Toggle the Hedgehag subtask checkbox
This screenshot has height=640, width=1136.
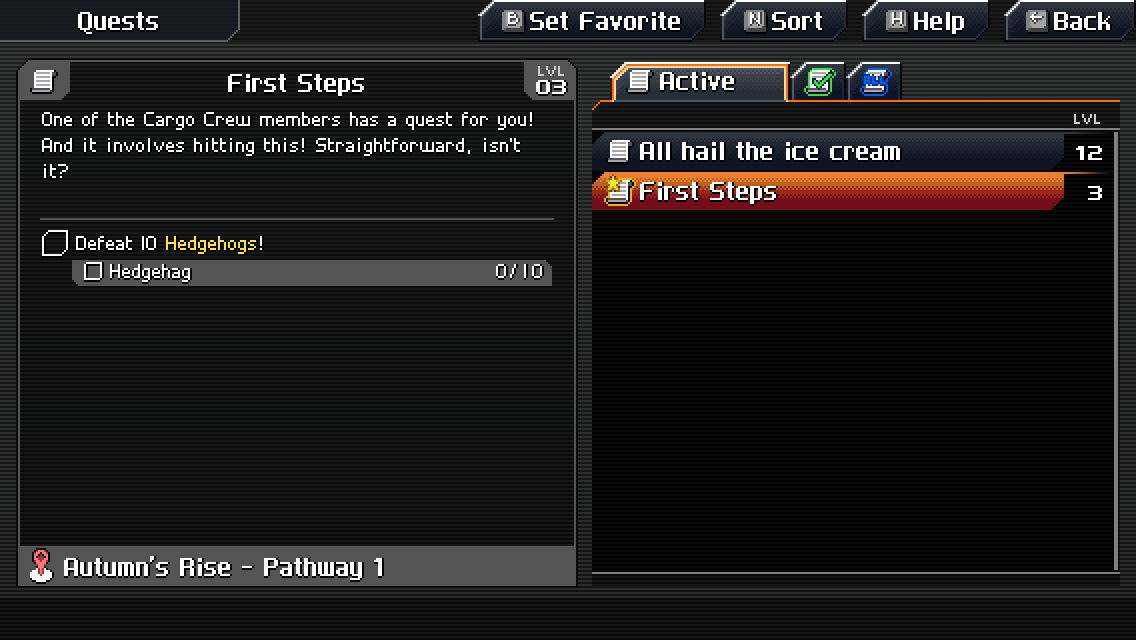coord(92,272)
